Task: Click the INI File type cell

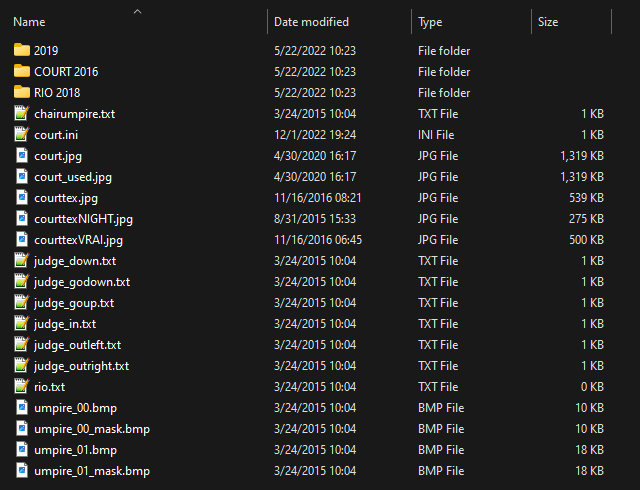Action: coord(436,135)
